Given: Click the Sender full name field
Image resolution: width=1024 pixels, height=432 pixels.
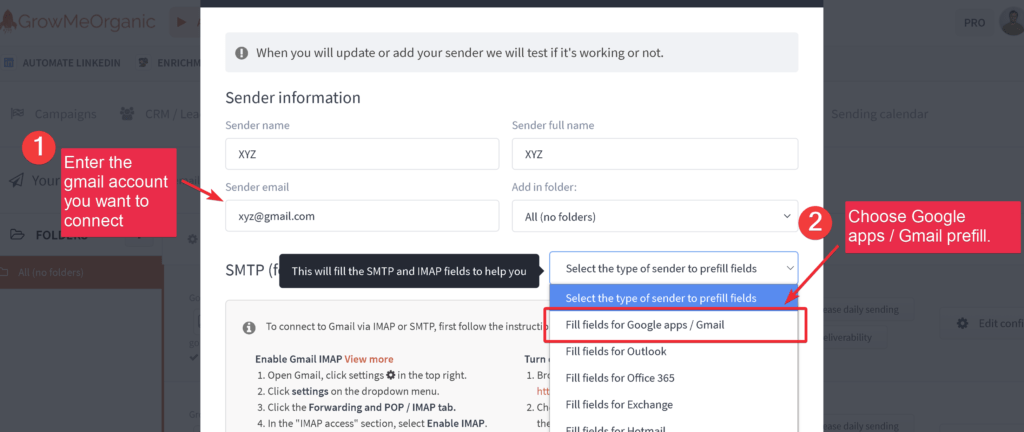Looking at the screenshot, I should pyautogui.click(x=655, y=154).
